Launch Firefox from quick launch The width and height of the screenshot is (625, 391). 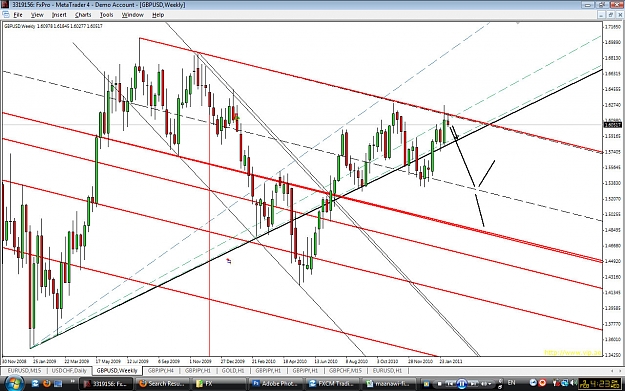(x=47, y=383)
